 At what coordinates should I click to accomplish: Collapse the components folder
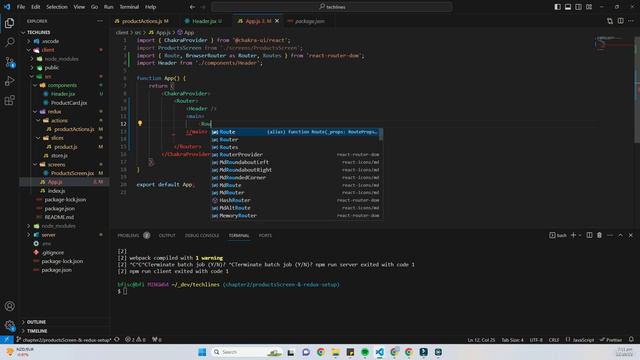pyautogui.click(x=35, y=85)
